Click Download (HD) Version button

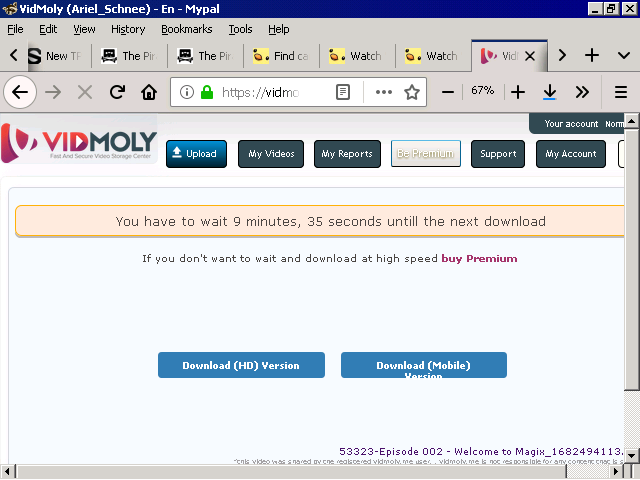click(x=241, y=365)
